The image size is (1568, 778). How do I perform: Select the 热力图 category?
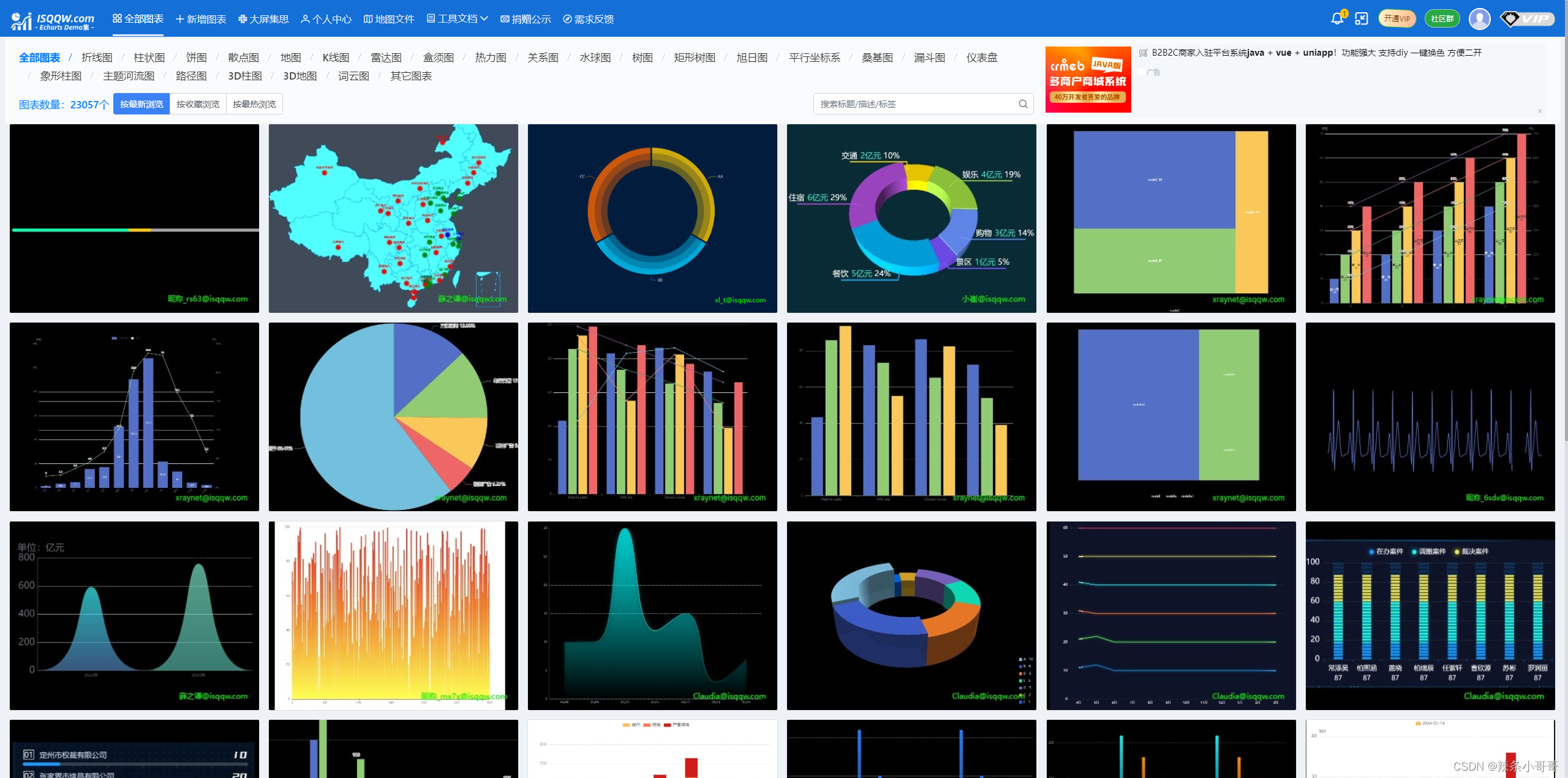coord(491,58)
